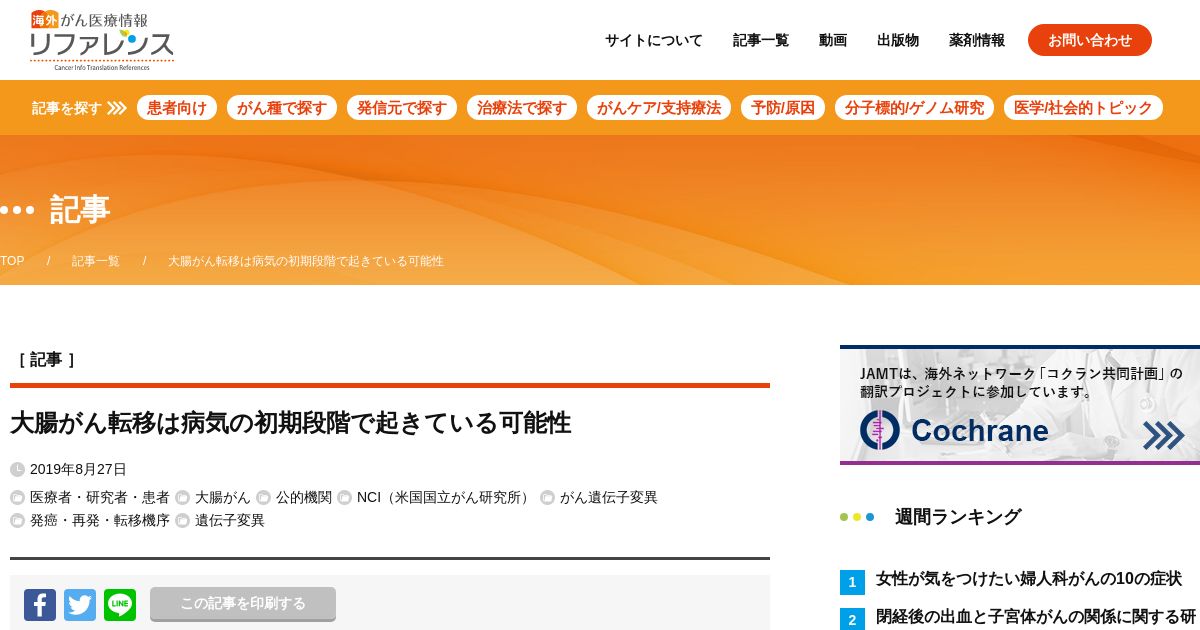
Task: Open 記事一覧 in top navigation
Action: (761, 40)
